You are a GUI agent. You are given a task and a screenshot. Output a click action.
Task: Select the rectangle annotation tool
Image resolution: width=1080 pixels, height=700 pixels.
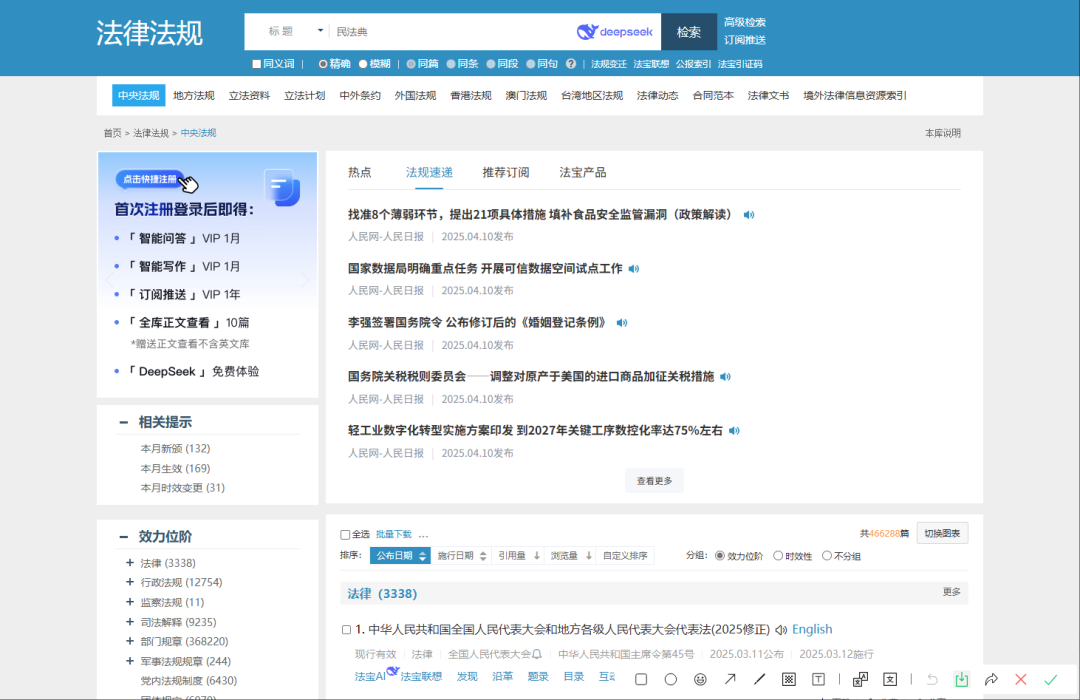641,678
